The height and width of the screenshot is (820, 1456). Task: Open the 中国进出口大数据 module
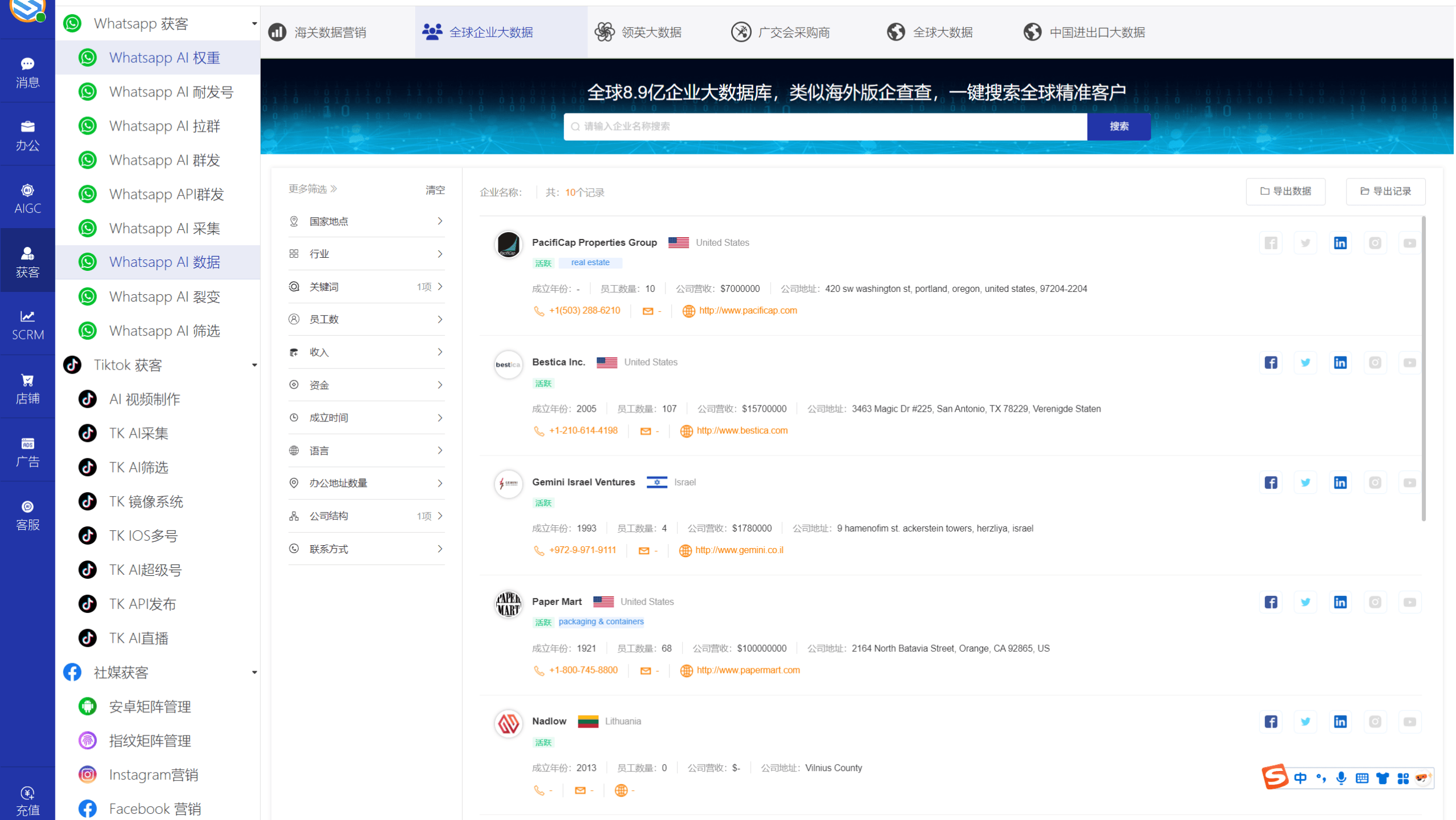1033,32
